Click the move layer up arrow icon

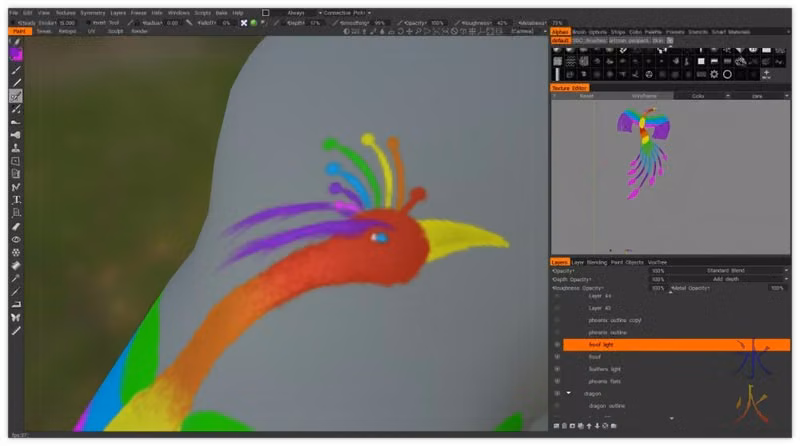tap(589, 426)
